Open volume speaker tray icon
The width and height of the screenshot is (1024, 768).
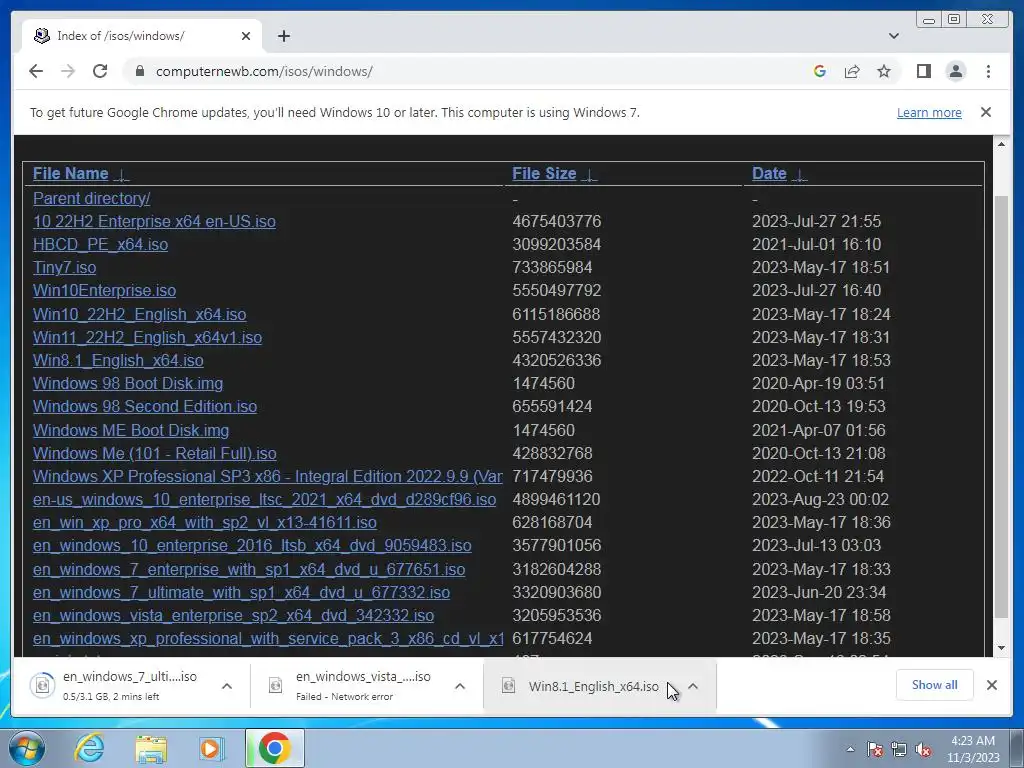click(x=923, y=749)
